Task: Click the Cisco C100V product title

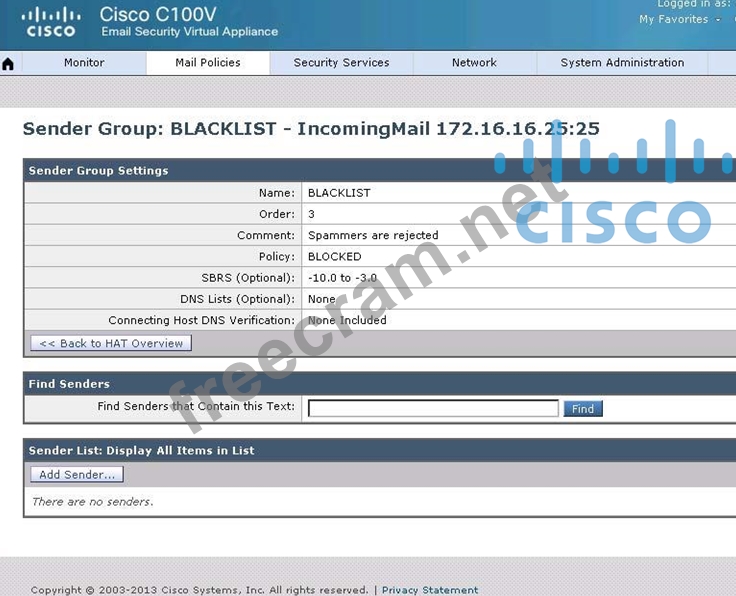Action: [x=160, y=14]
